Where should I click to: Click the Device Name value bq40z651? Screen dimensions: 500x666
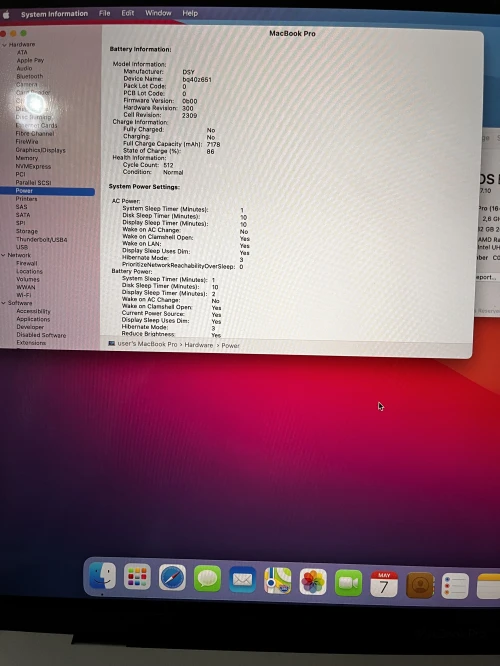click(197, 79)
